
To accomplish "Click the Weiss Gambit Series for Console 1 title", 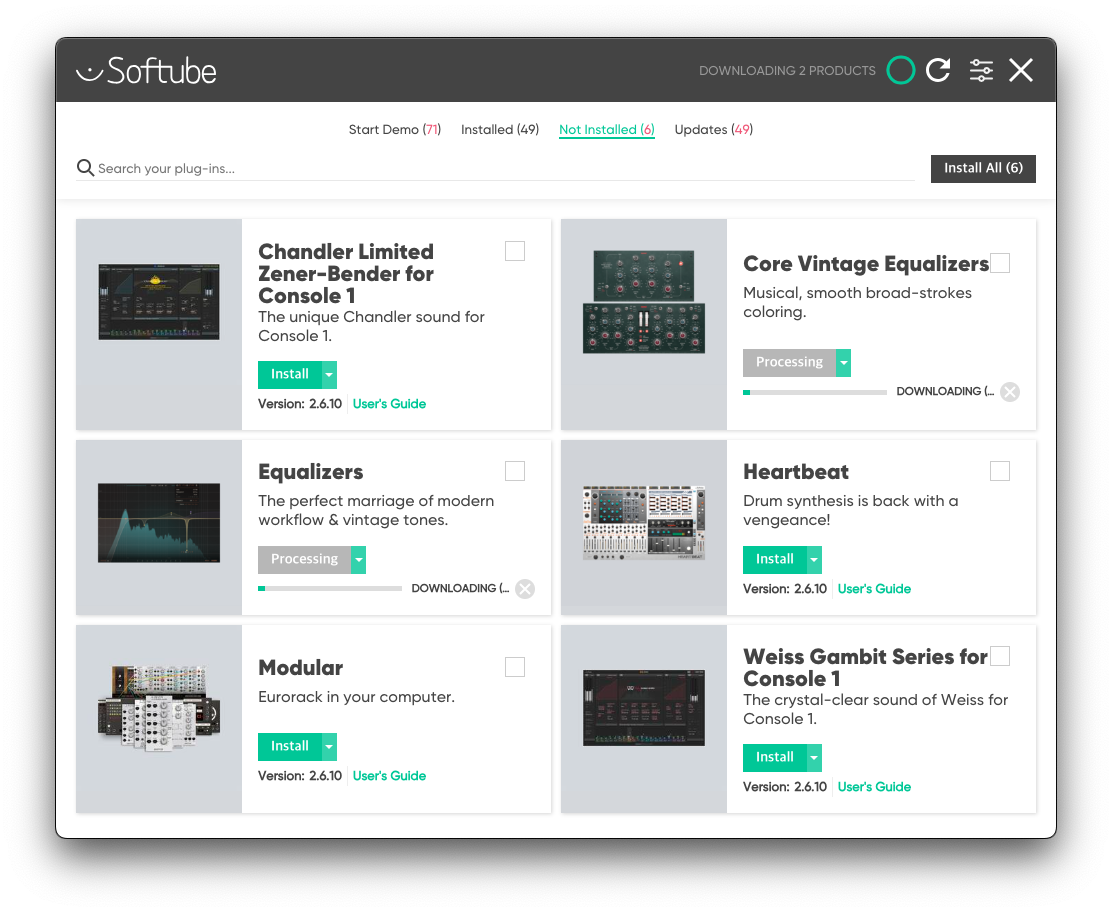I will coord(866,667).
